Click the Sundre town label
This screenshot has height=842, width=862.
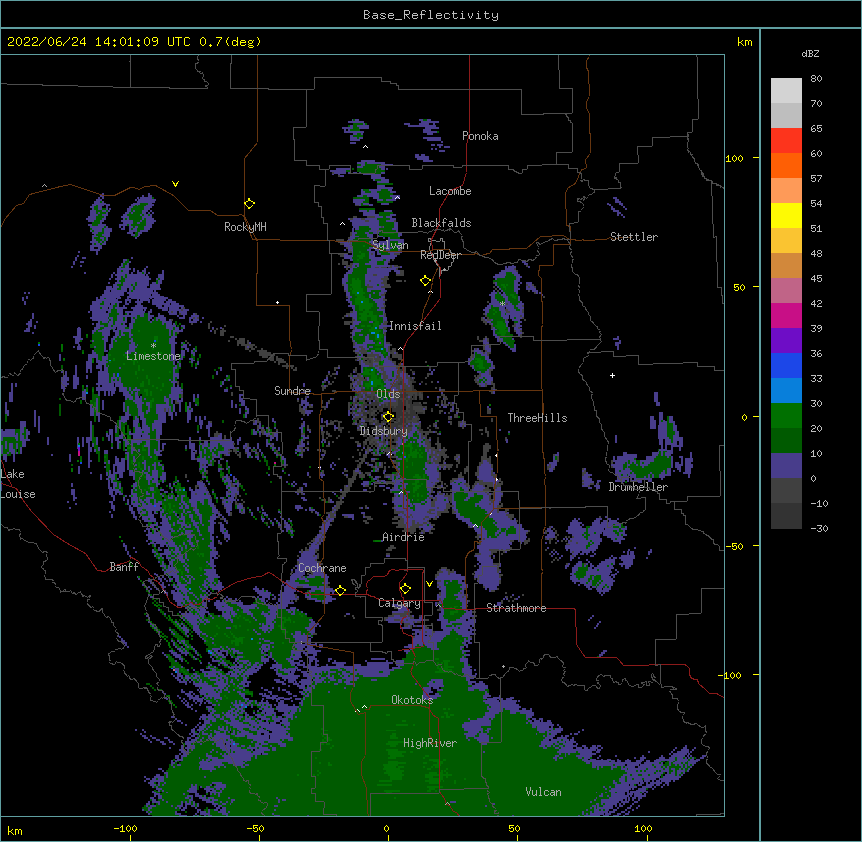[292, 391]
